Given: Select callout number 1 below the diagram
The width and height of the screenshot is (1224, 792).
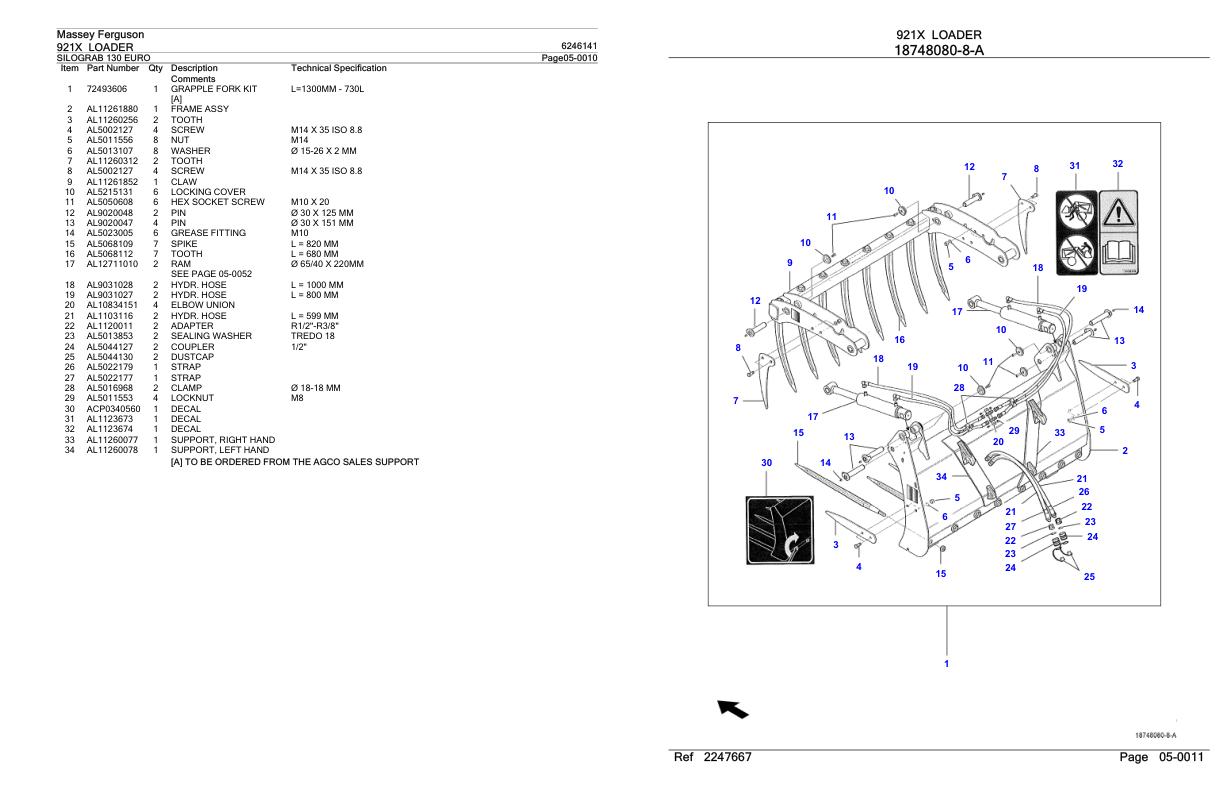Looking at the screenshot, I should tap(947, 662).
